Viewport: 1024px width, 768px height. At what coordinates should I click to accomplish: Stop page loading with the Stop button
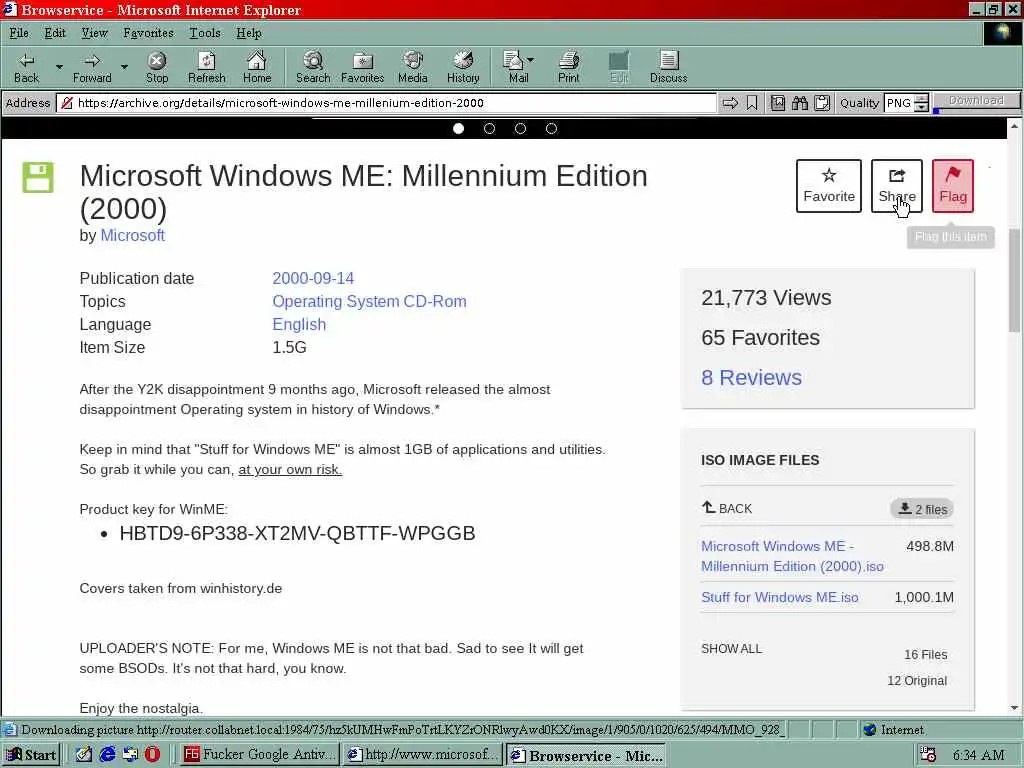[x=157, y=67]
